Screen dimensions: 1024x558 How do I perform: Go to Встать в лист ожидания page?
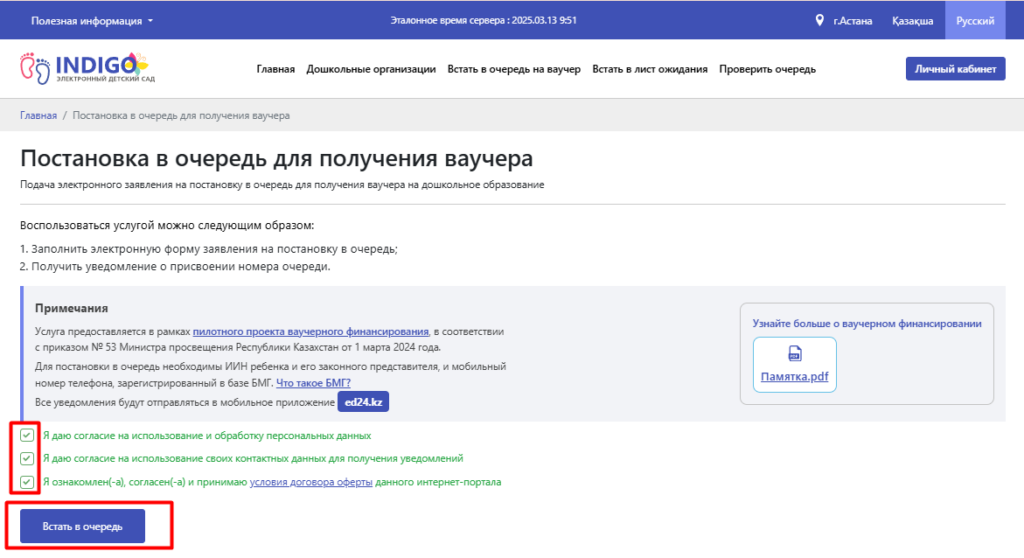[x=650, y=69]
